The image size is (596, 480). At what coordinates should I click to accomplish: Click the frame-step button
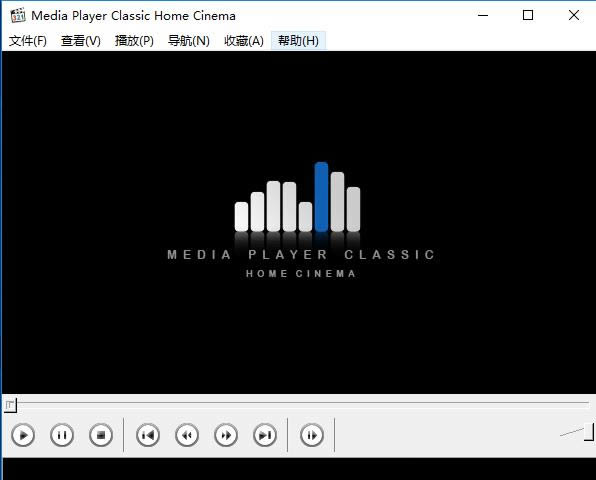312,435
